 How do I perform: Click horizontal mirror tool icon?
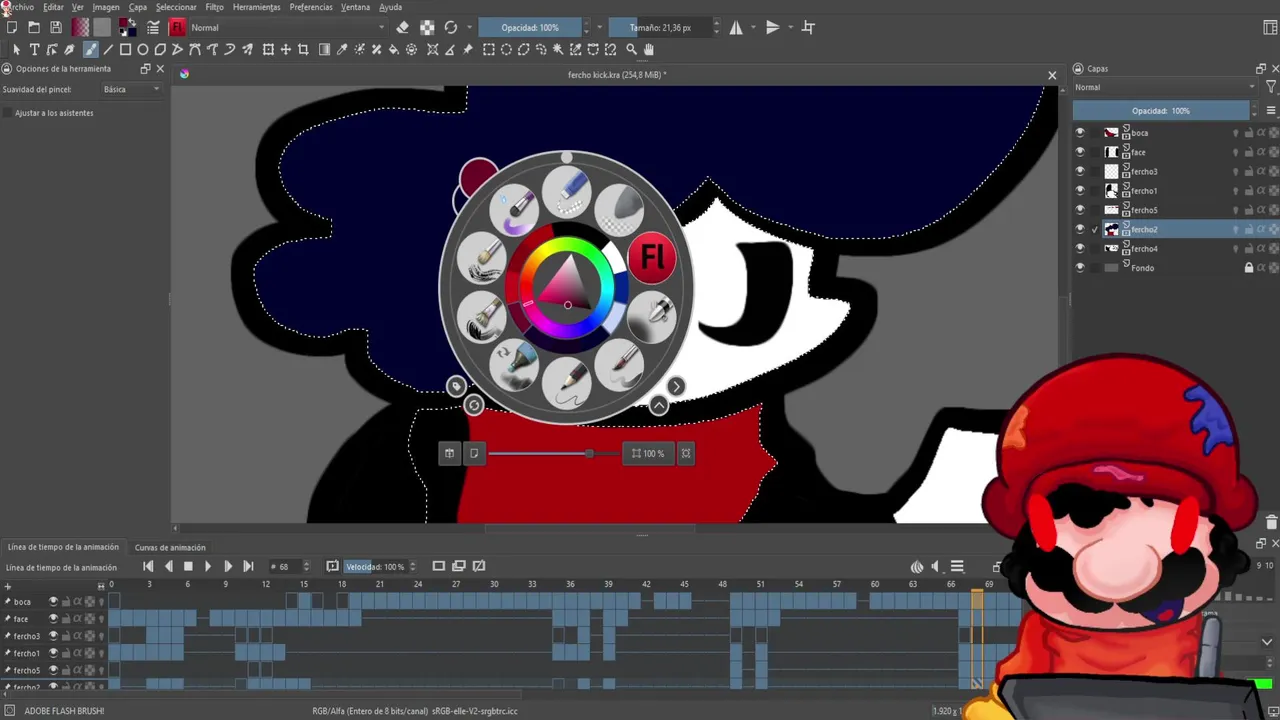point(736,27)
